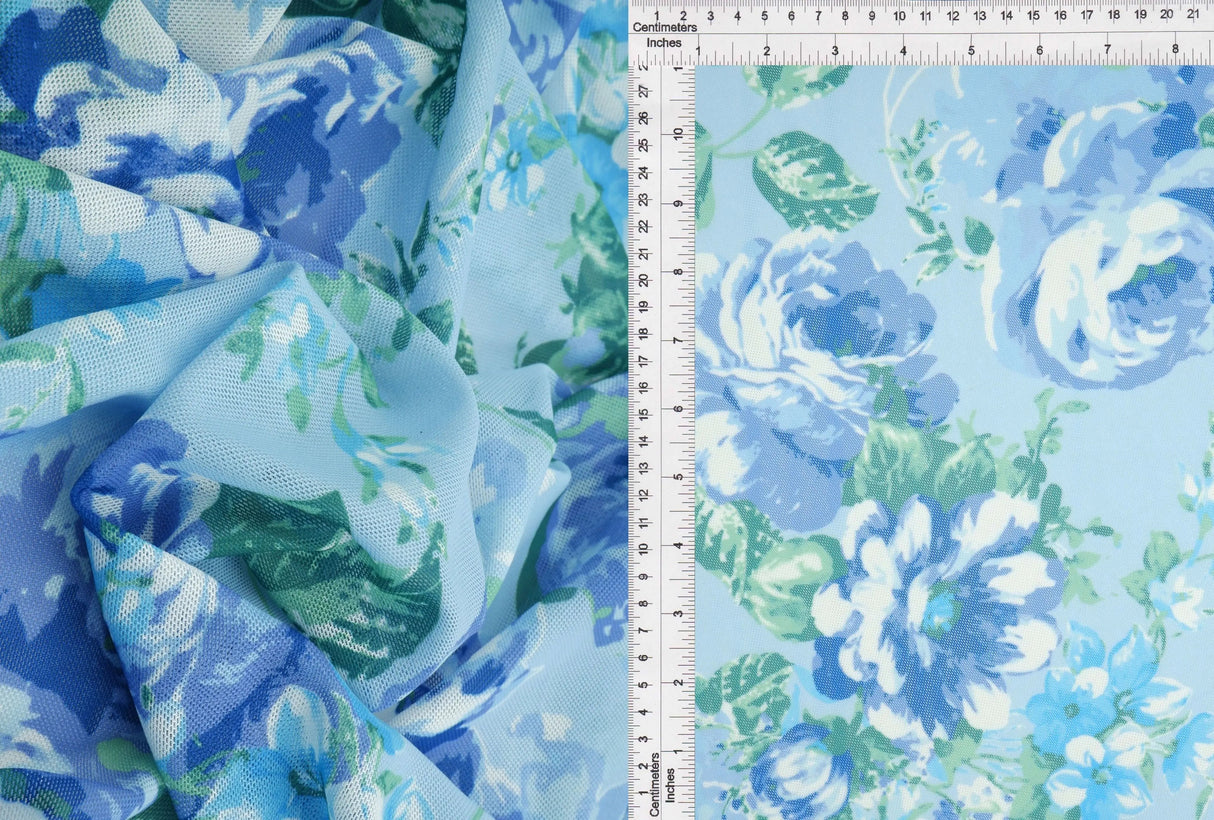
Task: Click the number 8 on horizontal inches ruler
Action: [1176, 47]
